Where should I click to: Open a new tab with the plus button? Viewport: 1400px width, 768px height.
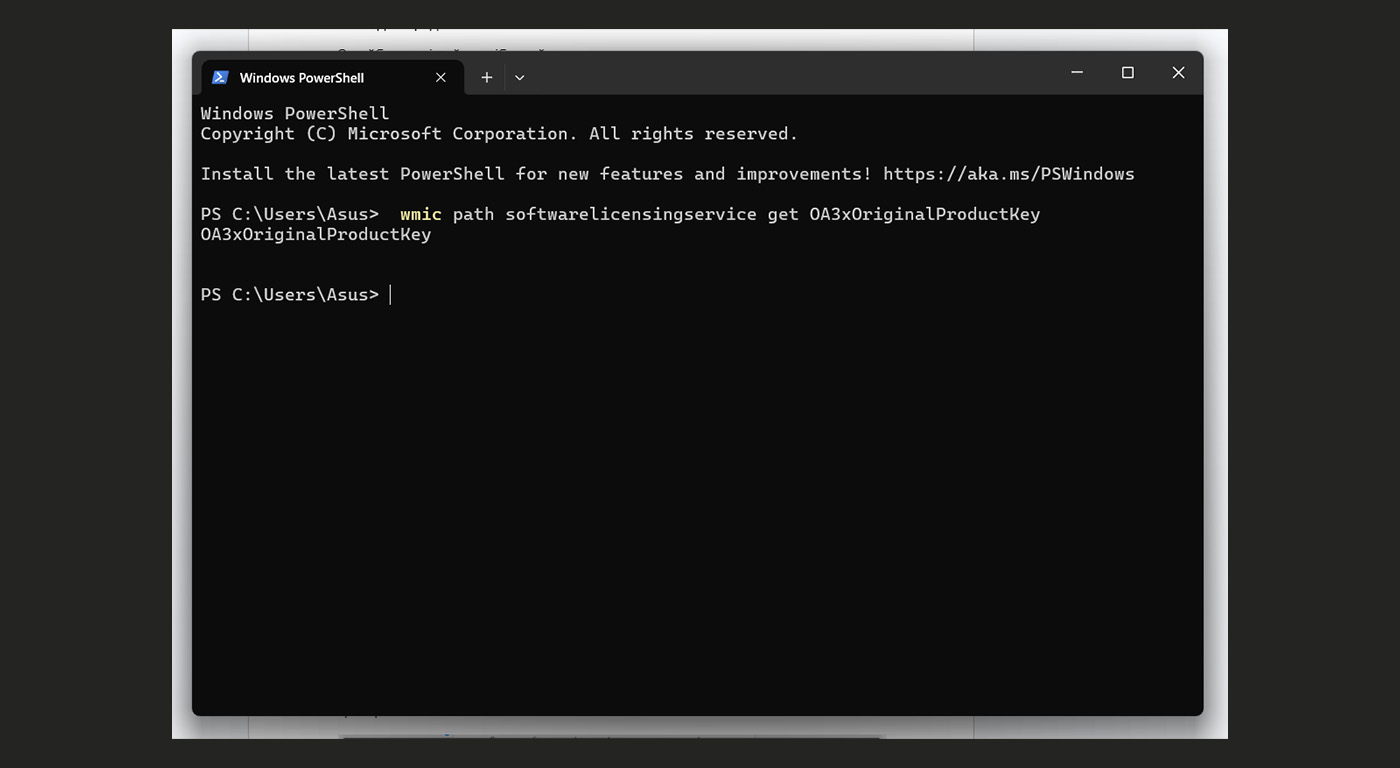tap(487, 78)
